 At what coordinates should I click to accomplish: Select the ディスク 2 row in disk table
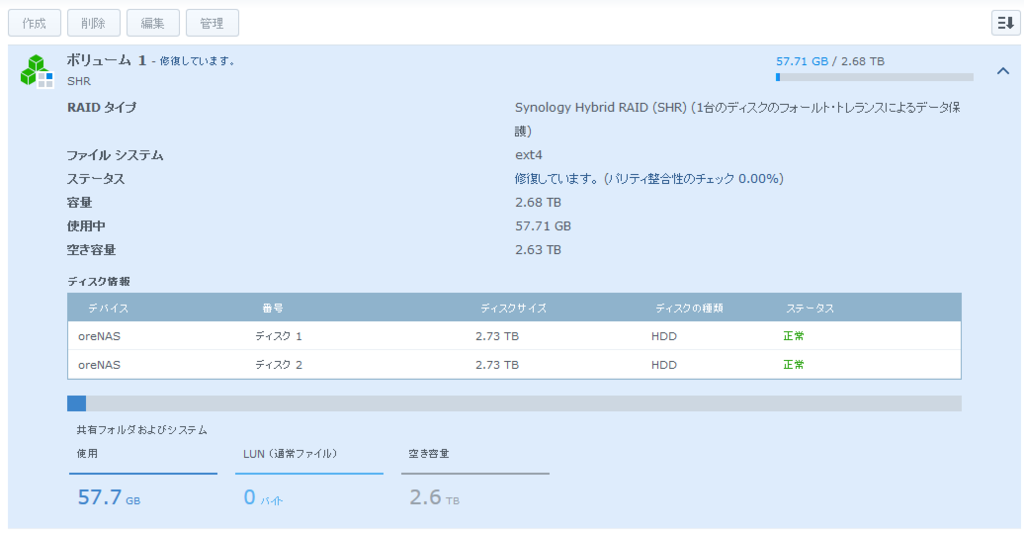pyautogui.click(x=514, y=364)
